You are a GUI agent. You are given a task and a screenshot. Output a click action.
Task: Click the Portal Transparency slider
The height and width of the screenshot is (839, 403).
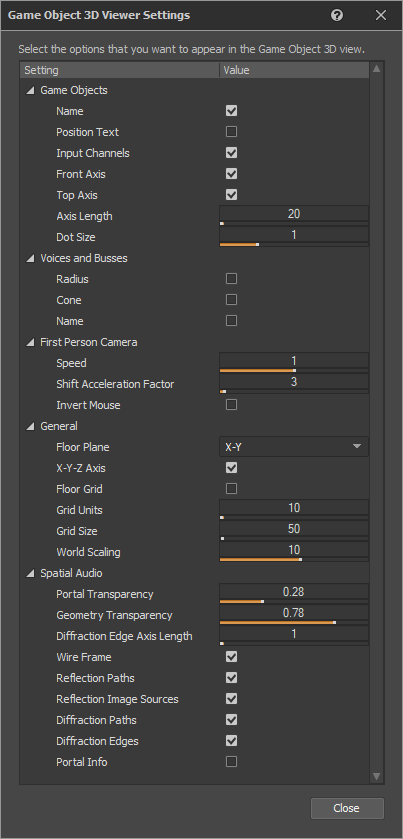[x=294, y=601]
